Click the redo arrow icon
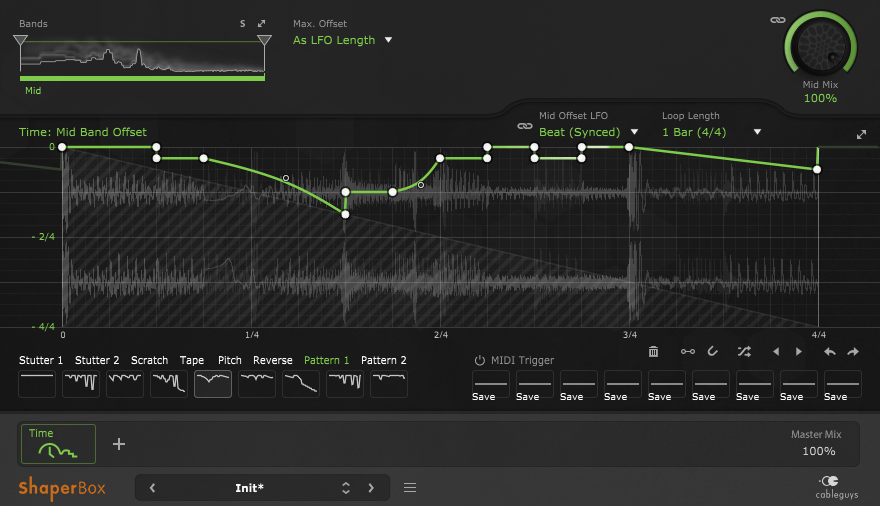Image resolution: width=880 pixels, height=506 pixels. click(853, 352)
